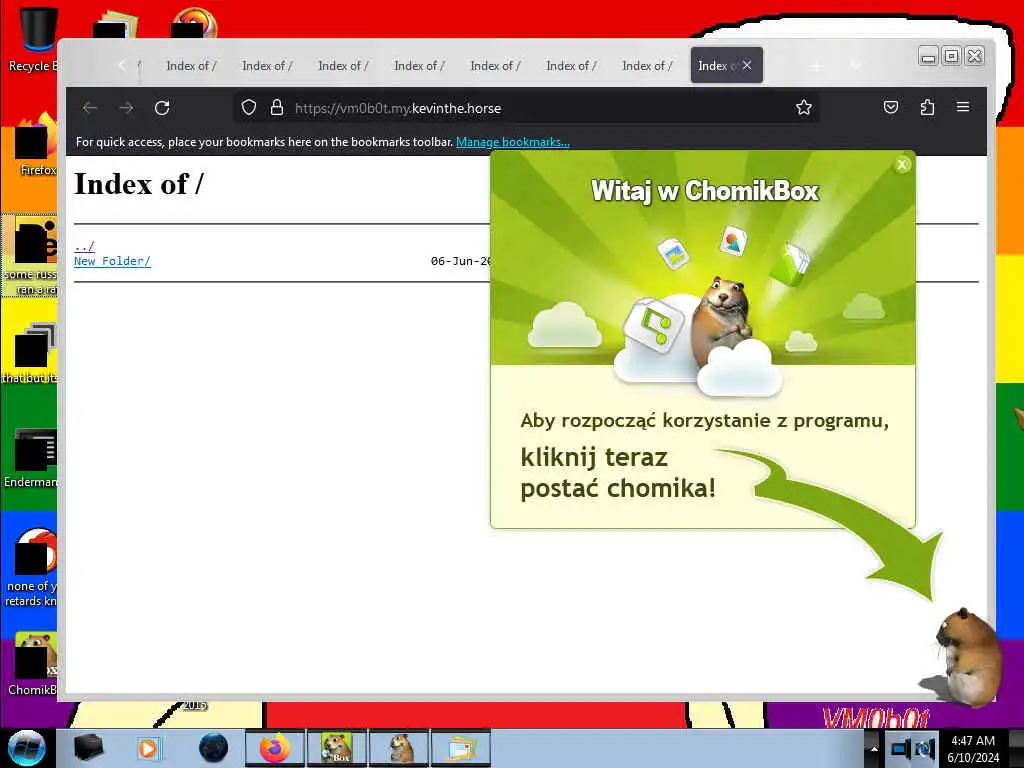This screenshot has height=768, width=1024.
Task: Close the active Index of tab
Action: (x=747, y=65)
